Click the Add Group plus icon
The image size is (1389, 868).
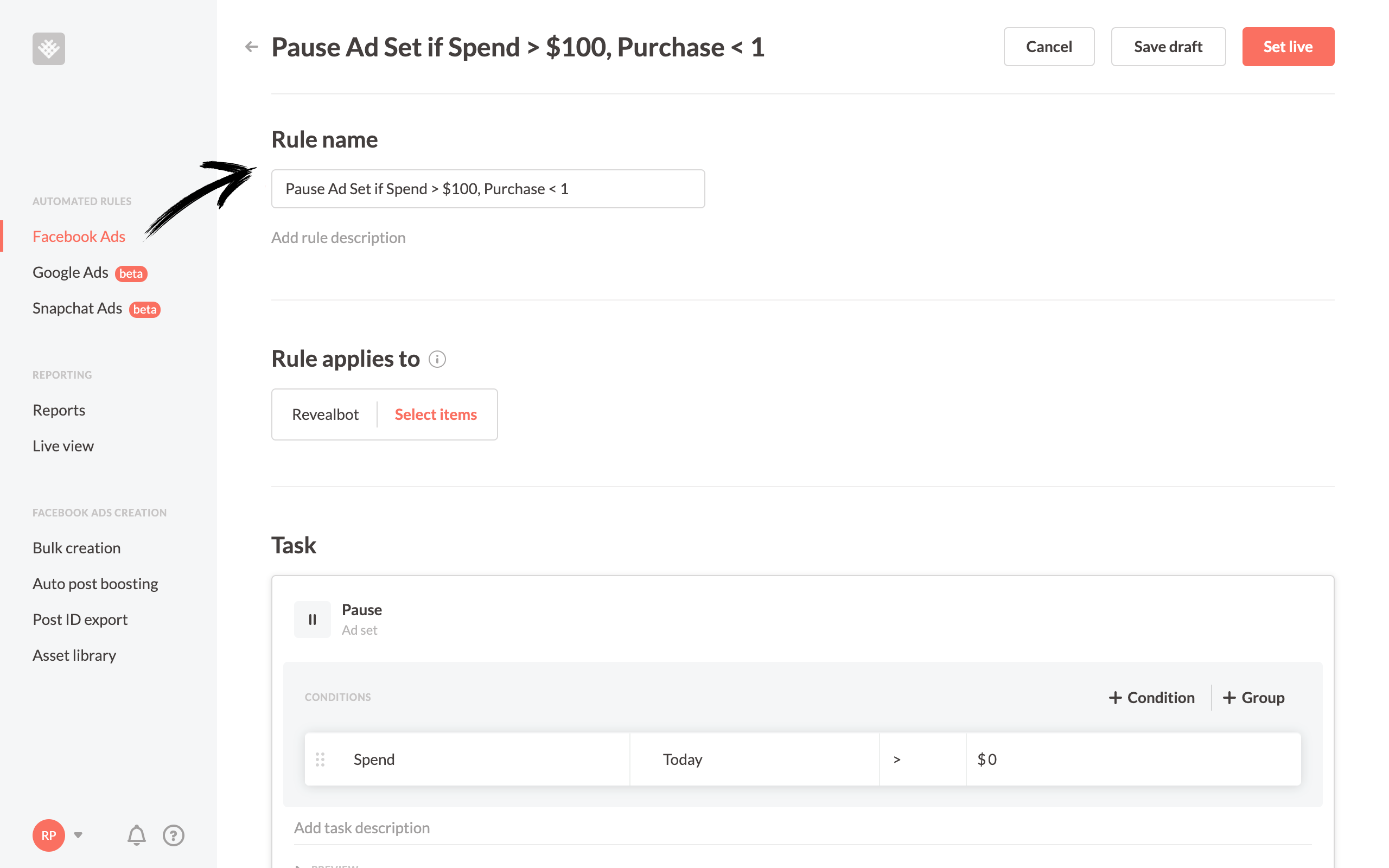(1229, 698)
